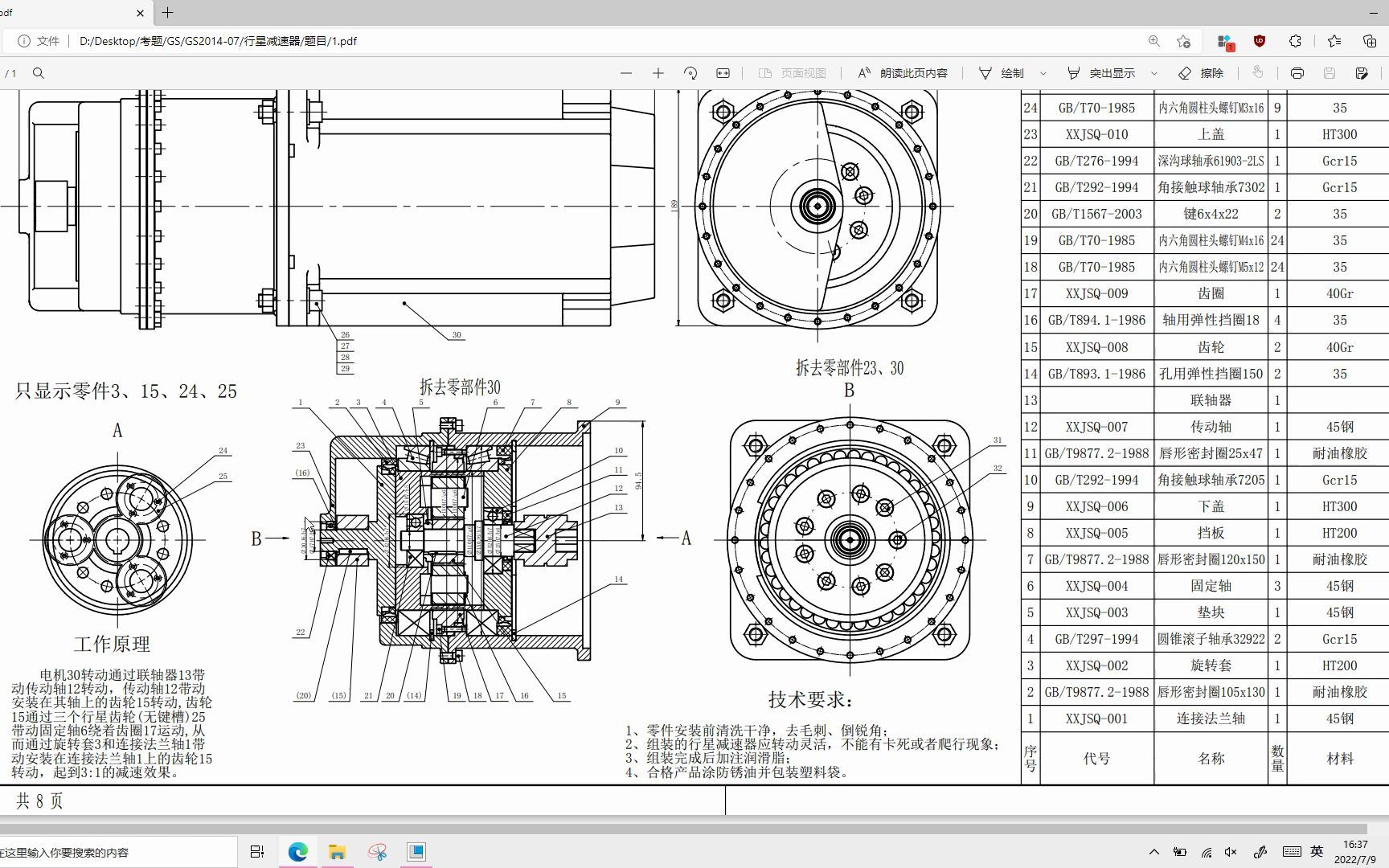1389x868 pixels.
Task: Add this page to favorites
Action: 1183,41
